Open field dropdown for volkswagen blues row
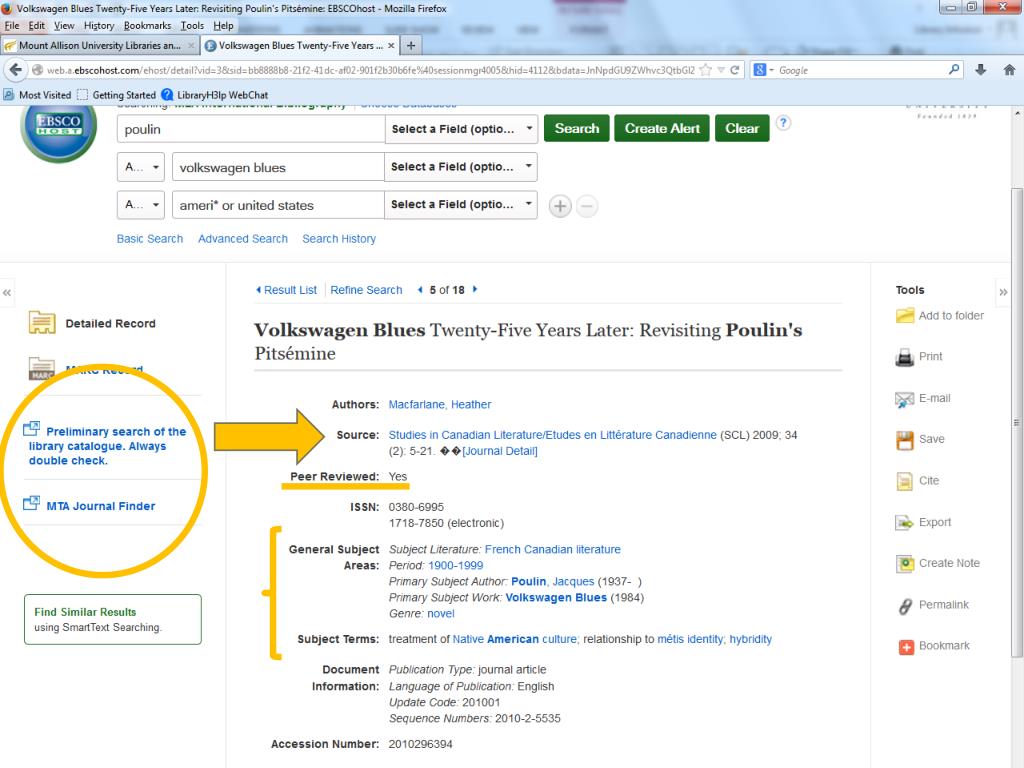Image resolution: width=1024 pixels, height=768 pixels. 461,167
